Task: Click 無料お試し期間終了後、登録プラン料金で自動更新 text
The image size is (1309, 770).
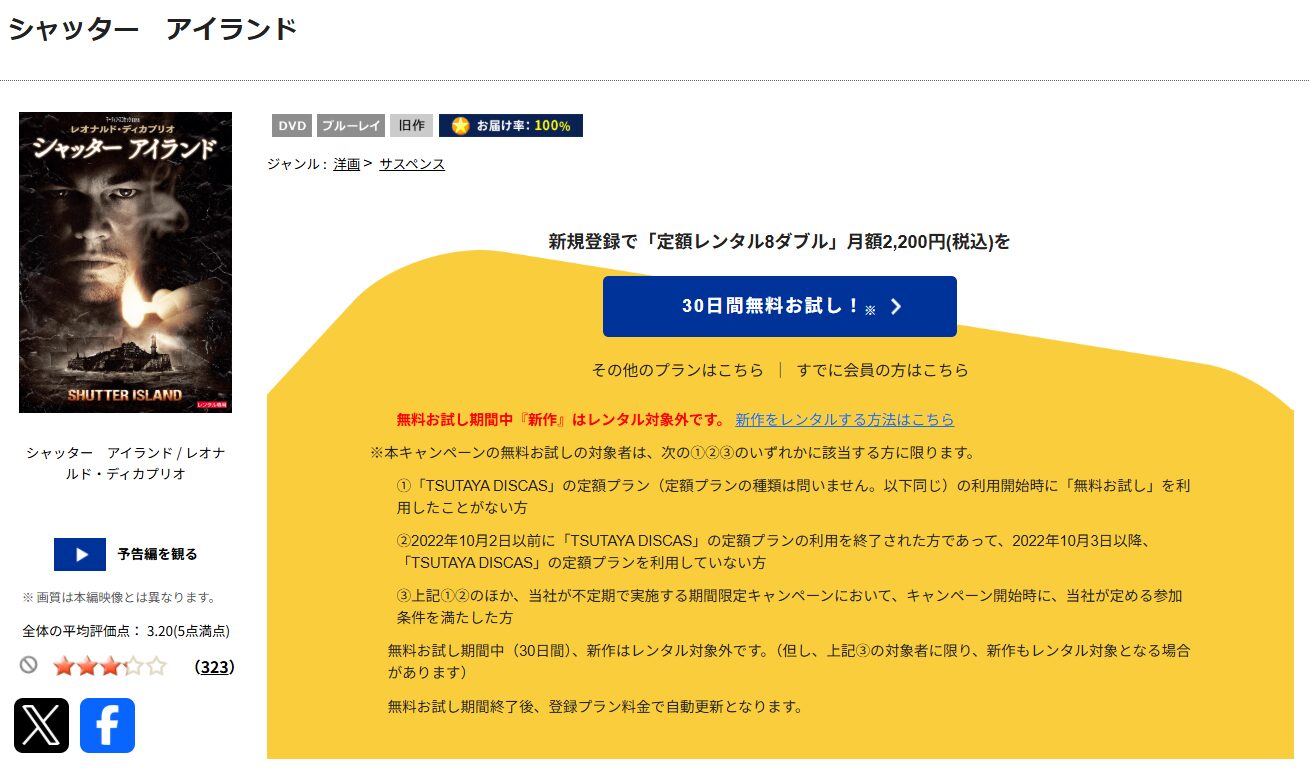Action: point(595,707)
